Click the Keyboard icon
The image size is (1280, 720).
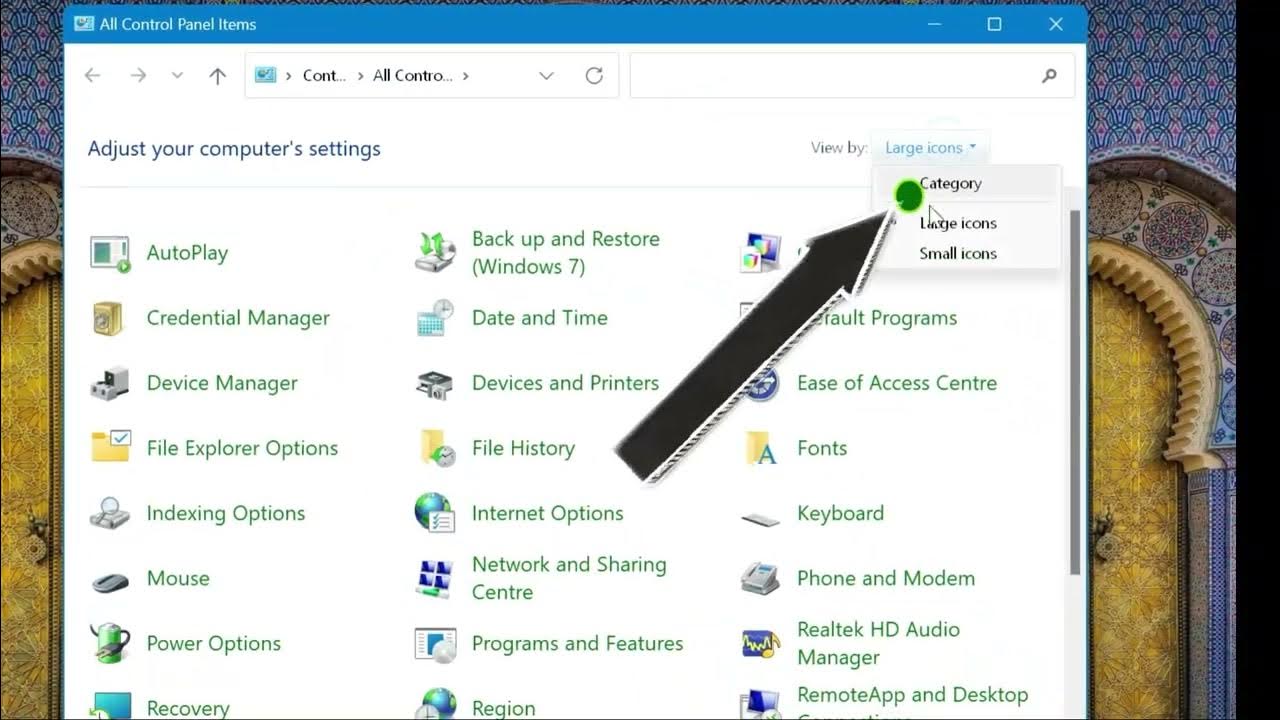(x=760, y=519)
